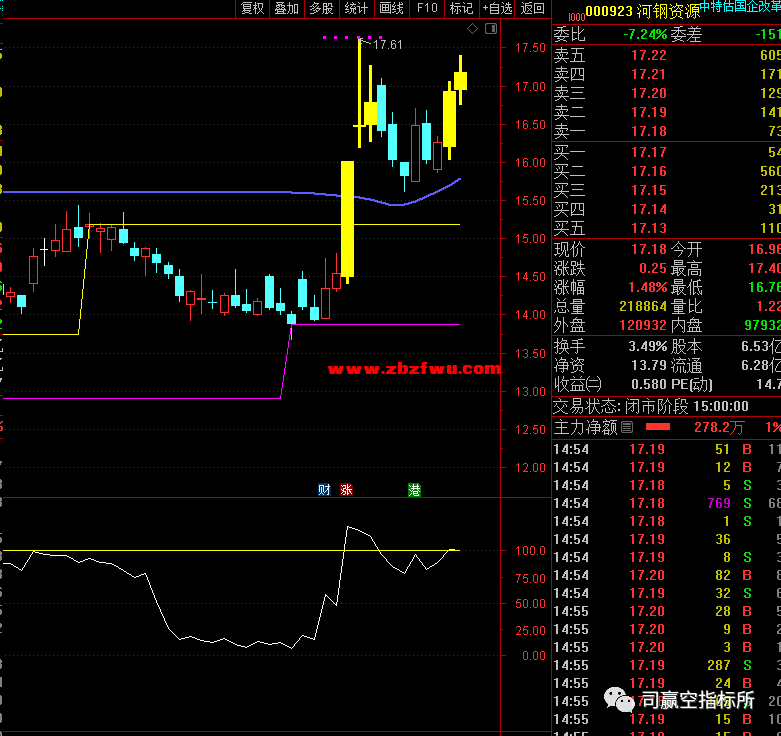Viewport: 781px width, 736px height.
Task: Click the diamond icon above the chart
Action: (472, 29)
